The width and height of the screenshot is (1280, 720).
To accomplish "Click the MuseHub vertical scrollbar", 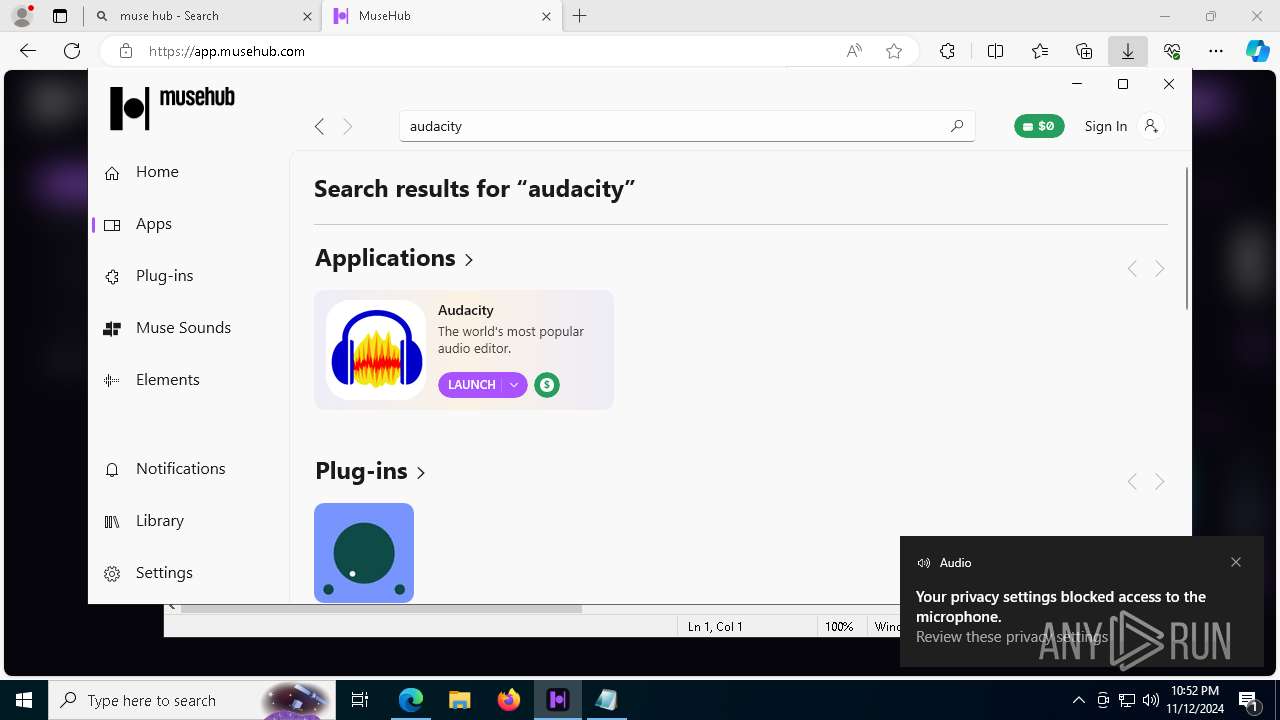I will pos(1187,238).
